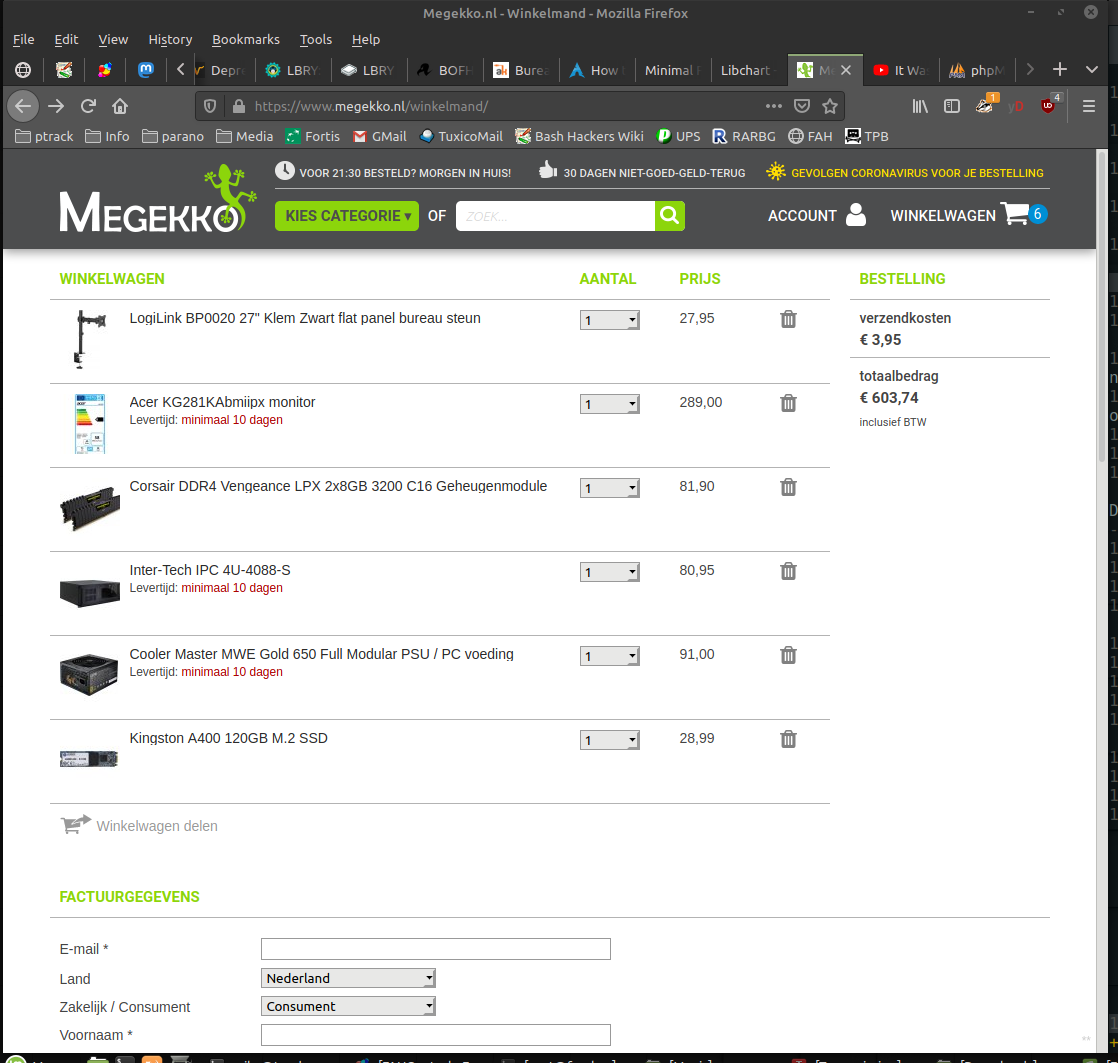Open quantity dropdown for Acer monitor
1118x1063 pixels.
tap(610, 404)
